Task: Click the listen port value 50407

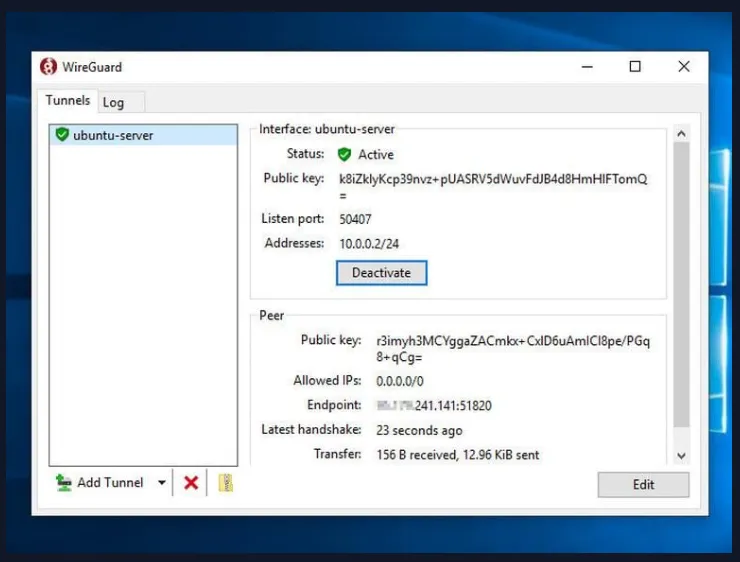Action: click(x=355, y=219)
